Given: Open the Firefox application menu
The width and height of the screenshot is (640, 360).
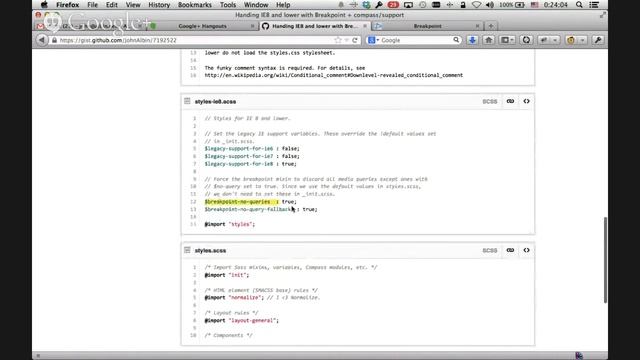Looking at the screenshot, I should click(x=67, y=5).
